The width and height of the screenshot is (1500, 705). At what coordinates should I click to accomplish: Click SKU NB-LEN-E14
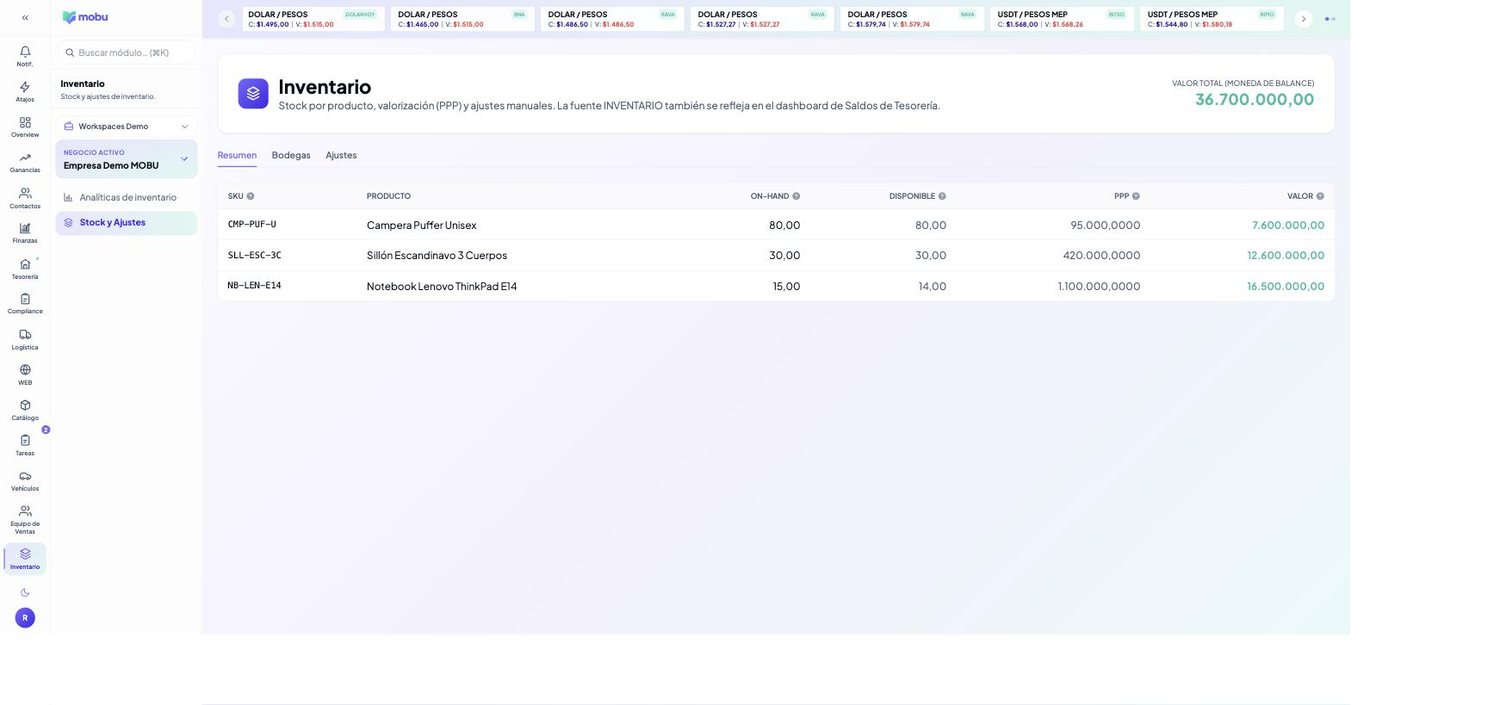(254, 285)
